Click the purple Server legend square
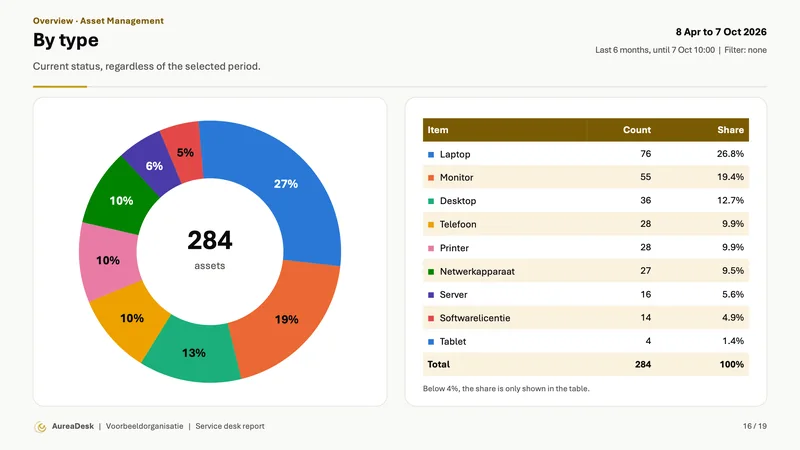The height and width of the screenshot is (450, 800). pos(431,295)
